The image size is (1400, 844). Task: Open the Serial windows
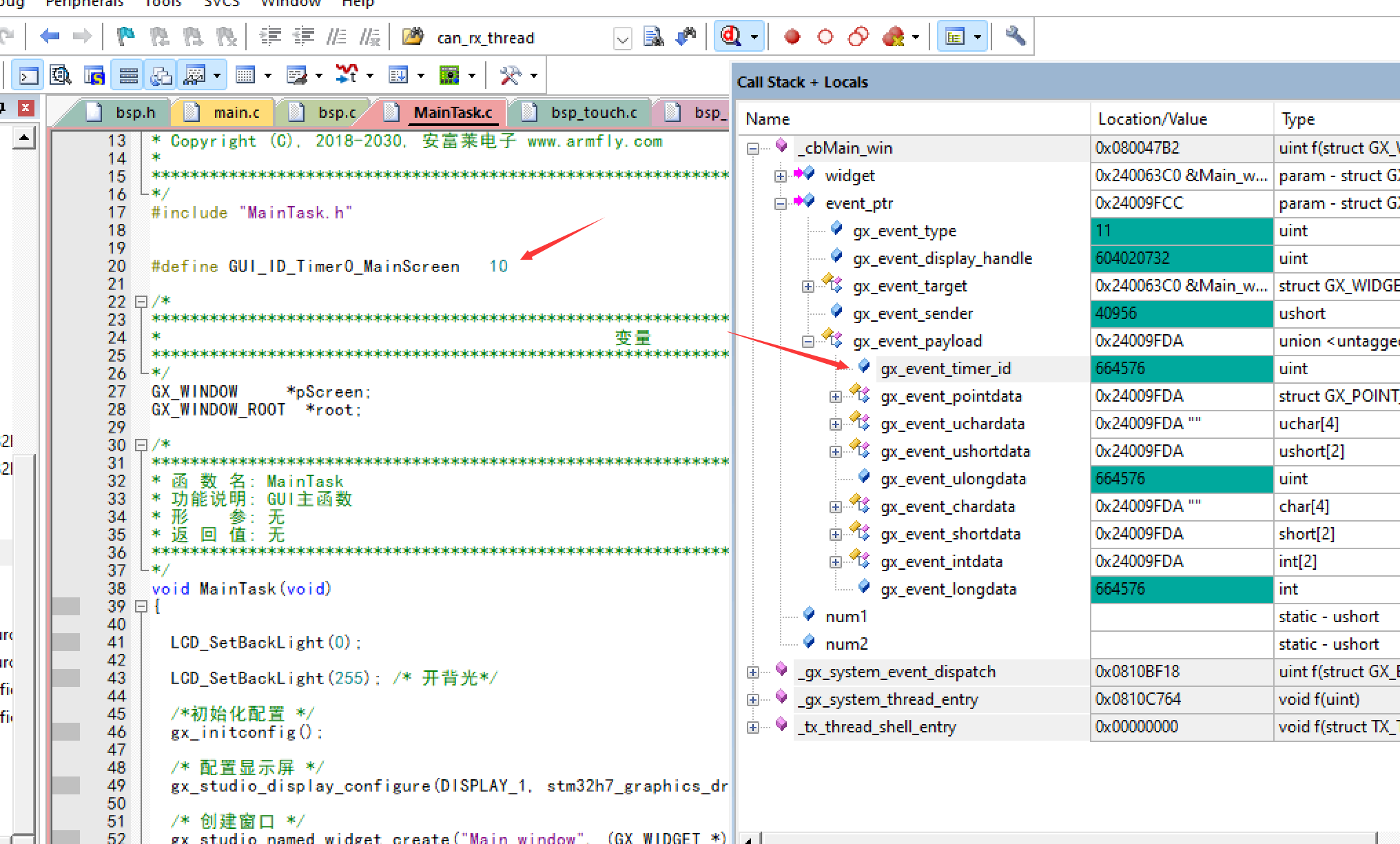pyautogui.click(x=297, y=75)
